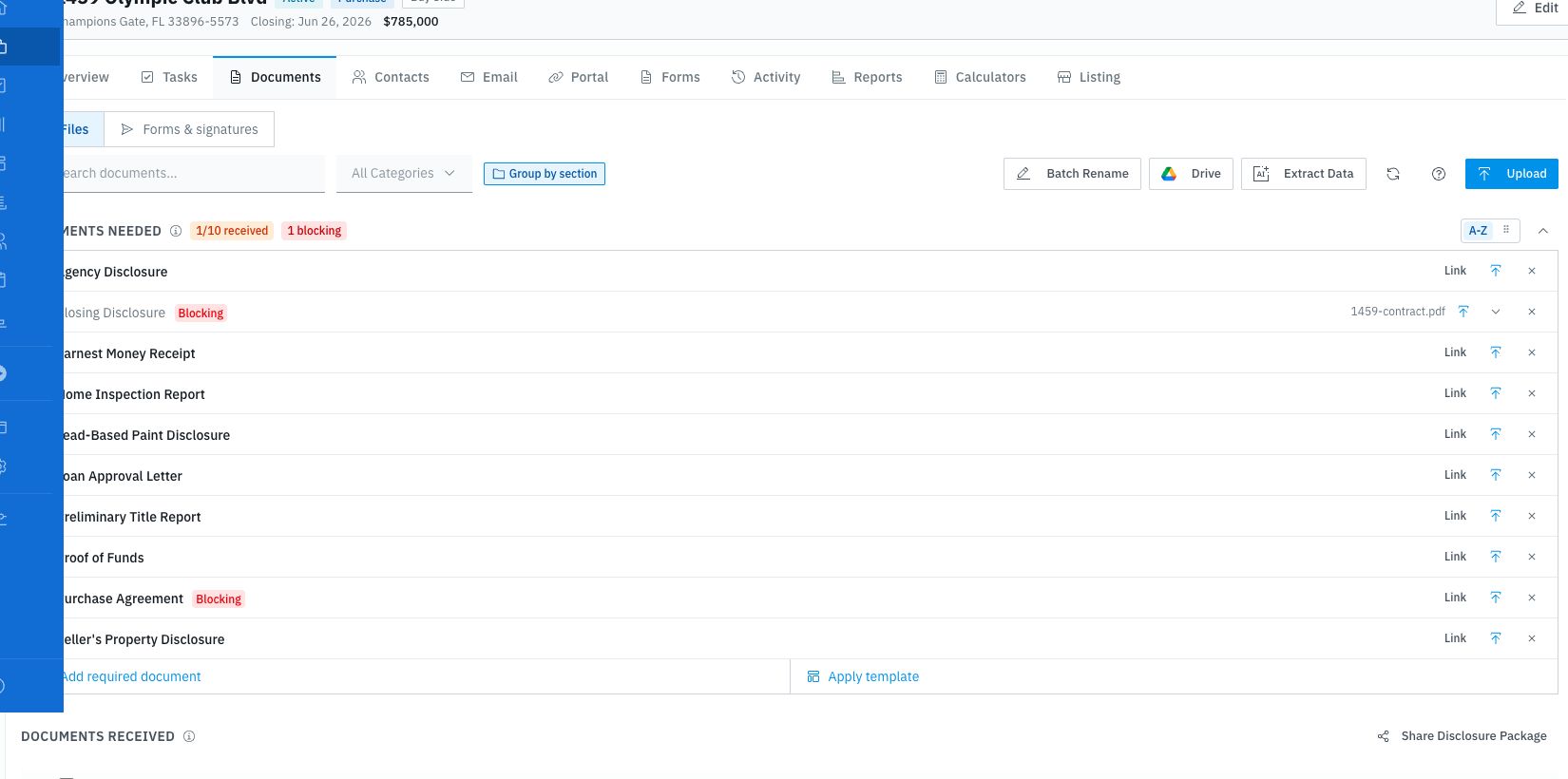Click the Batch Rename button
This screenshot has width=1568, height=779.
click(1072, 174)
